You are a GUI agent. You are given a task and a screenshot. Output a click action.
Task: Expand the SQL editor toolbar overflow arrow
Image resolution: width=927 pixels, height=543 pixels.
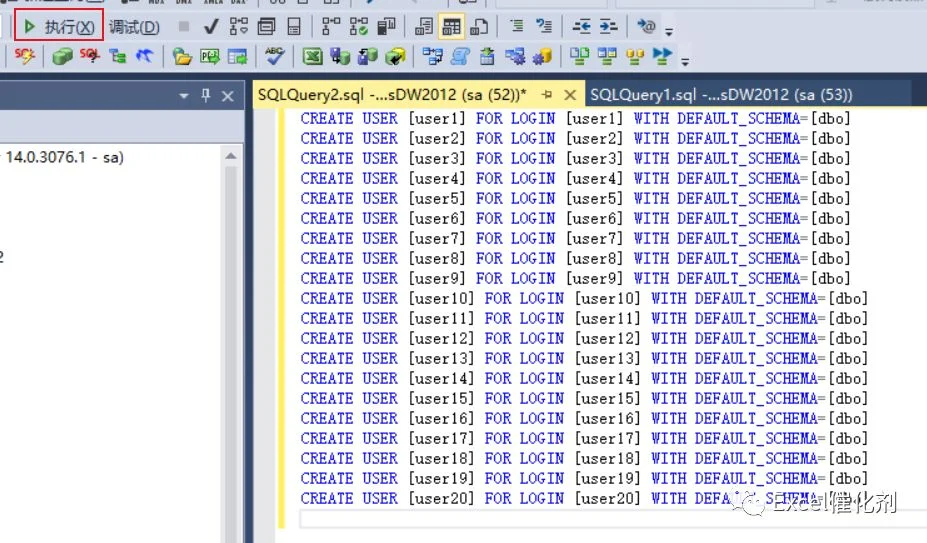pos(669,31)
